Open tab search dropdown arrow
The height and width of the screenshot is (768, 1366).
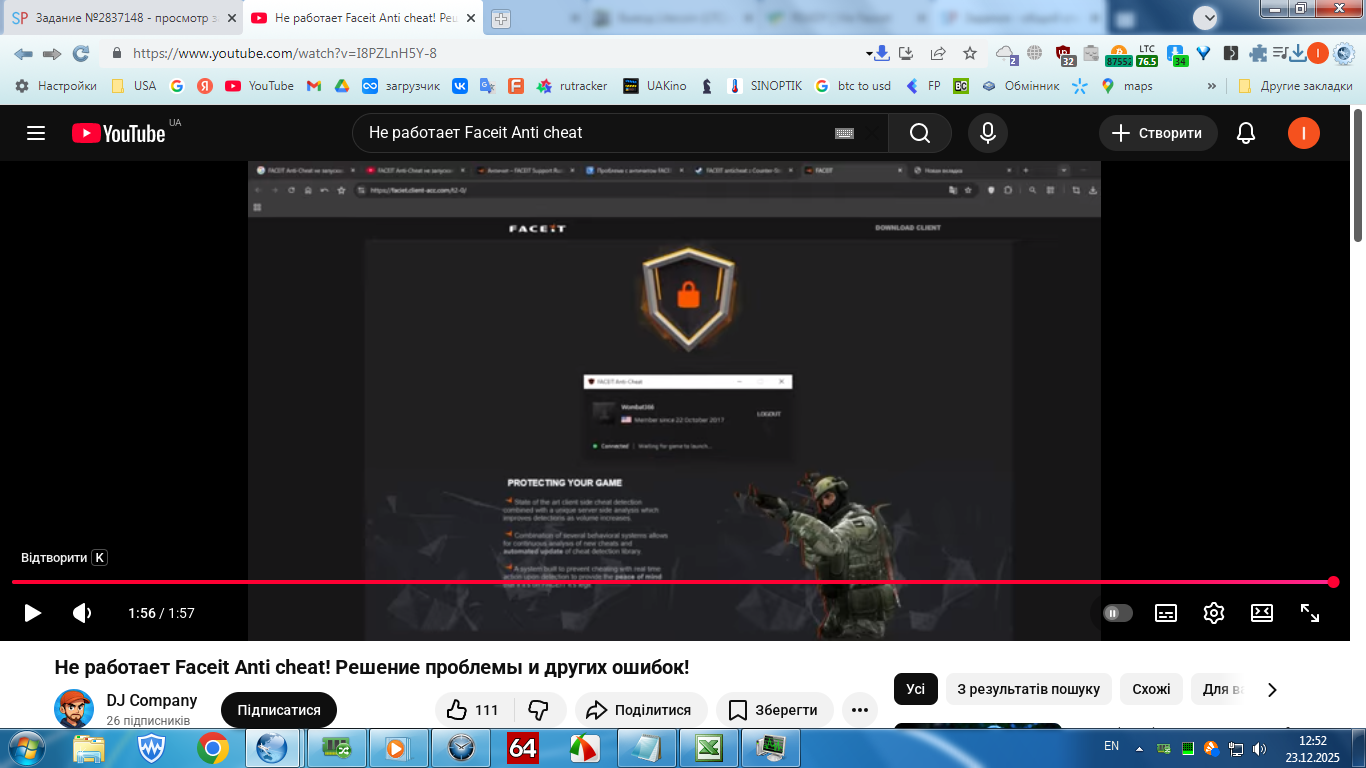1206,18
